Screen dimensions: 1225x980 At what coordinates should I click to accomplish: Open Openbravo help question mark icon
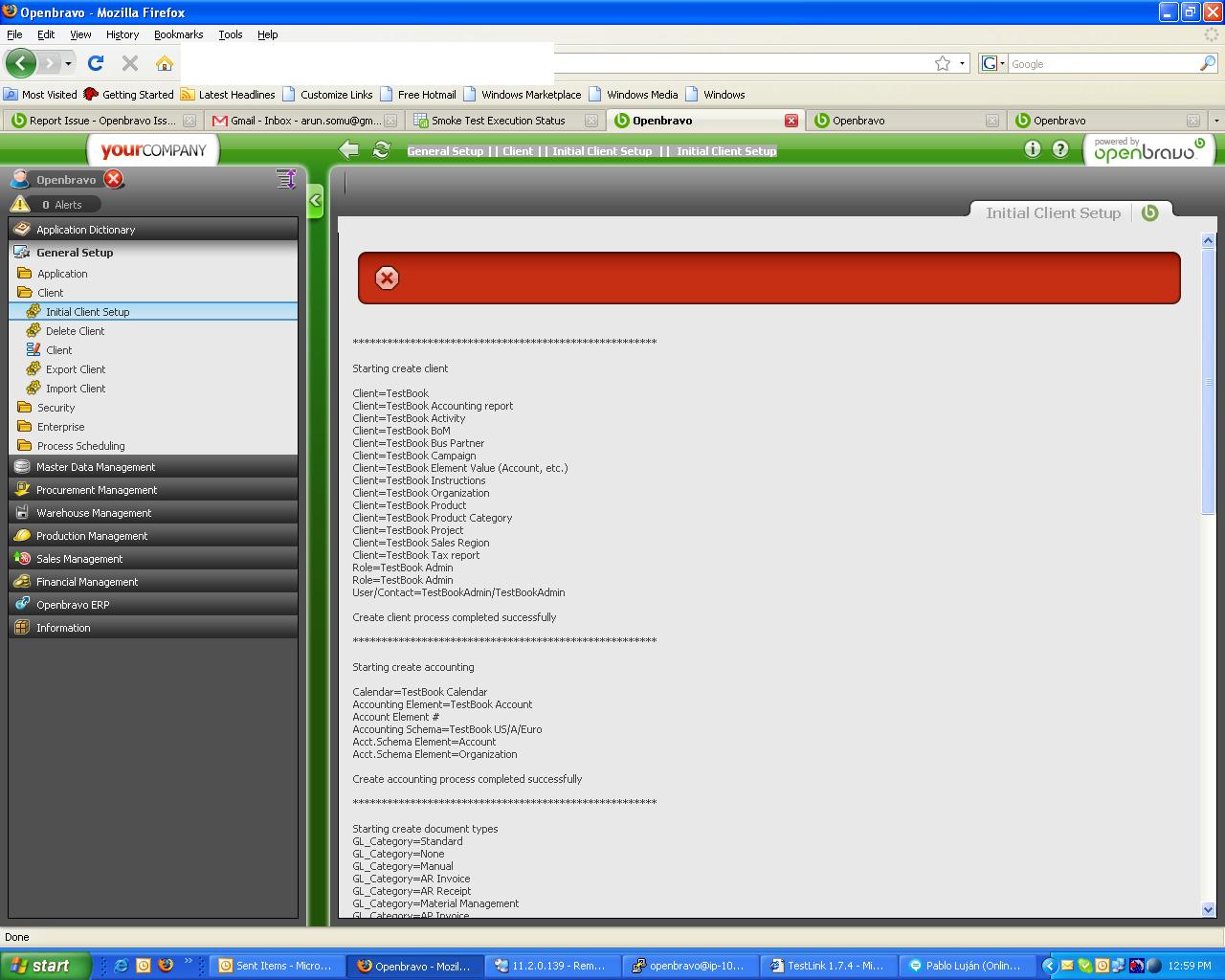tap(1060, 148)
